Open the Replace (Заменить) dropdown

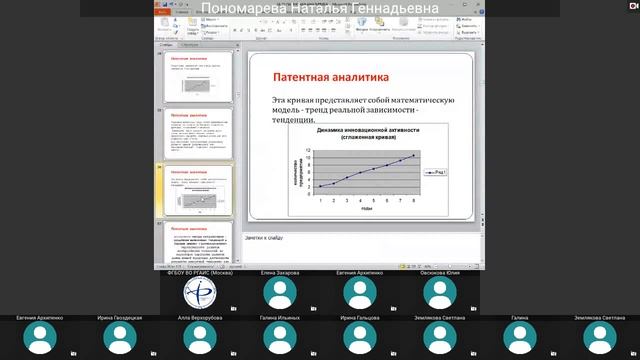coord(468,26)
